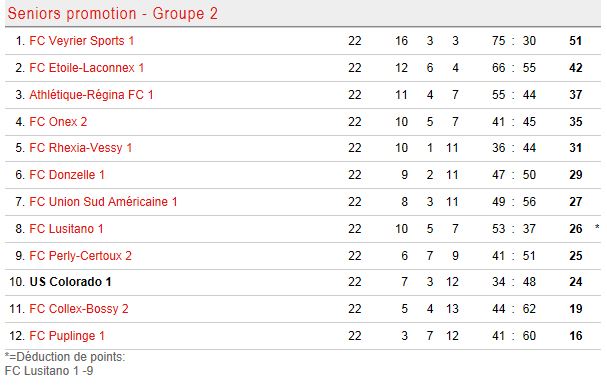Open the FC Etoile-Laconnex 1 team link
This screenshot has height=390, width=607.
point(87,68)
